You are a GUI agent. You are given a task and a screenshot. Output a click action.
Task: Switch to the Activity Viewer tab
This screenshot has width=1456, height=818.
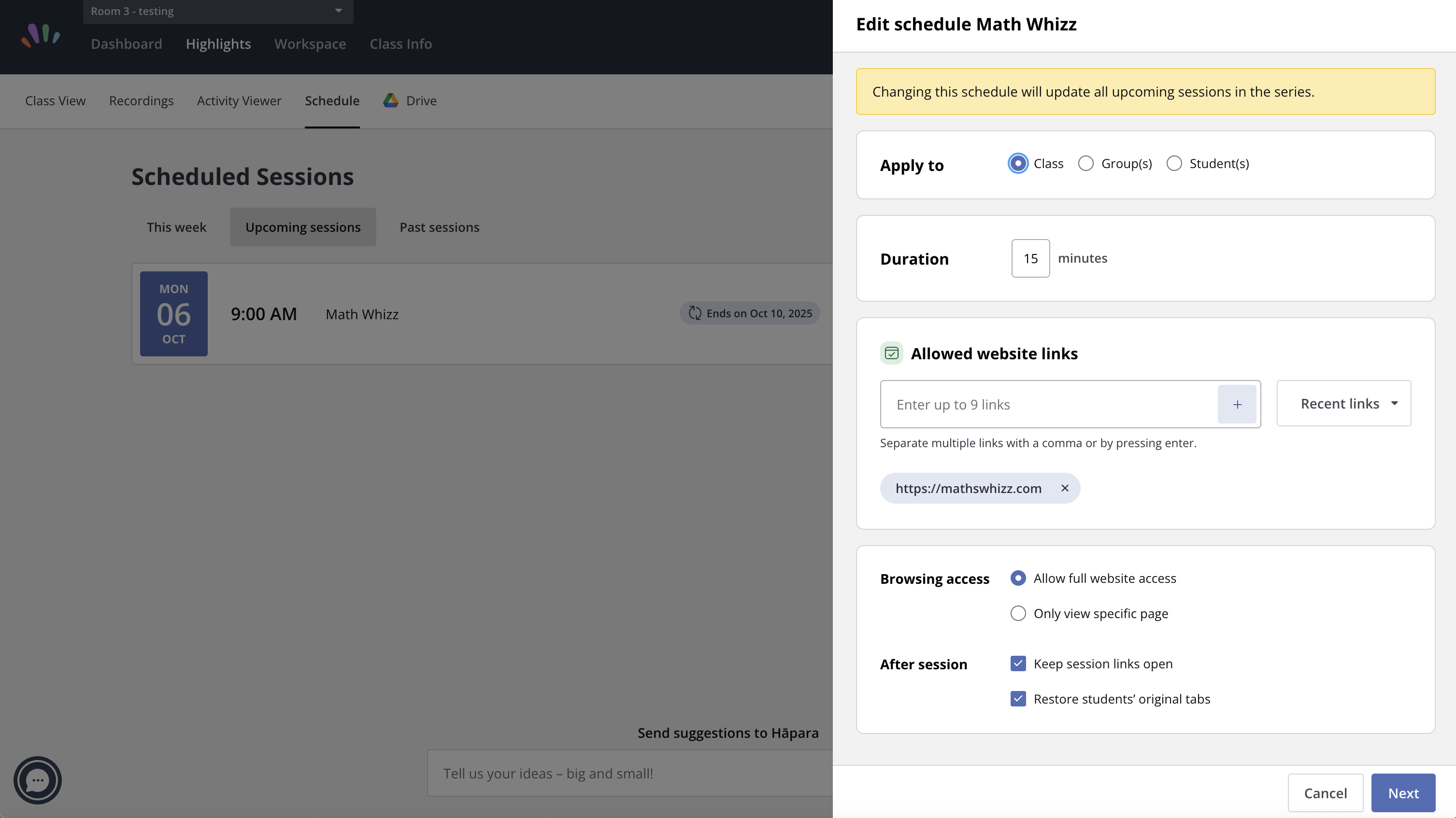[x=239, y=100]
